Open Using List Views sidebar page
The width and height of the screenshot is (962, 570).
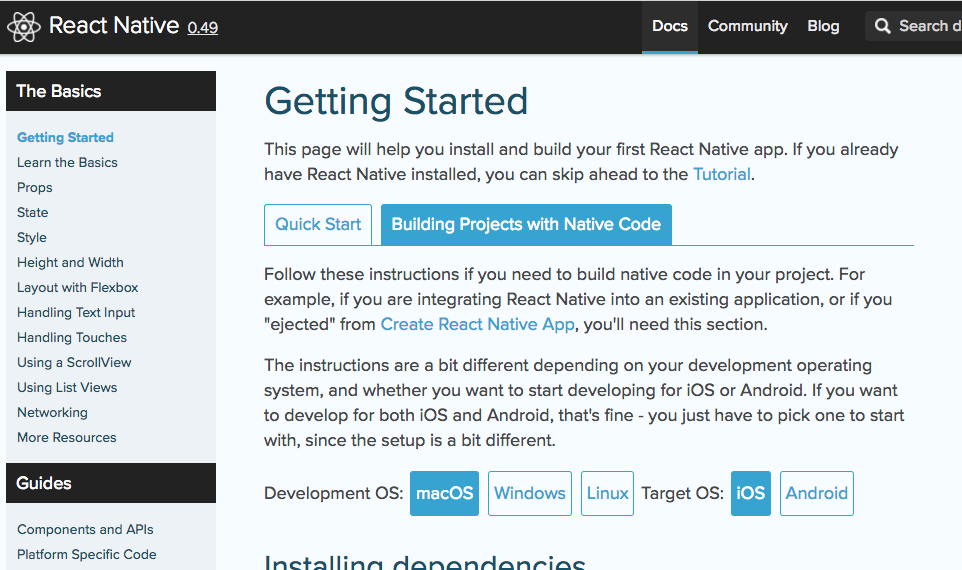(67, 388)
